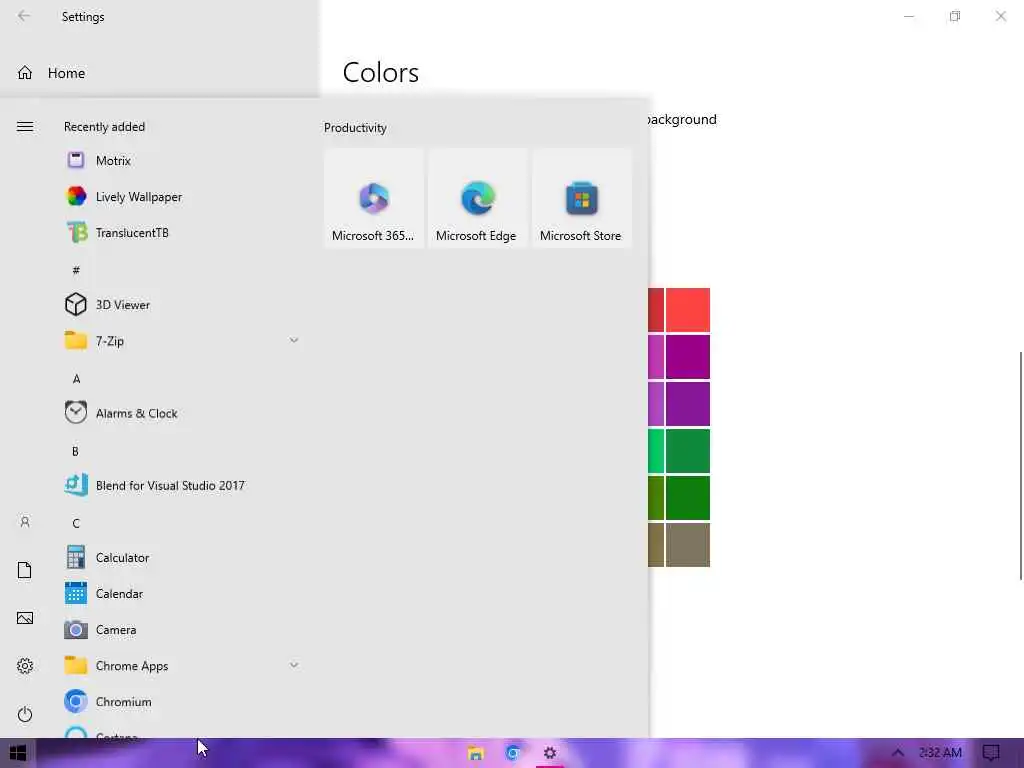The image size is (1024, 768).
Task: Open Pictures from Start sidebar
Action: coord(25,618)
